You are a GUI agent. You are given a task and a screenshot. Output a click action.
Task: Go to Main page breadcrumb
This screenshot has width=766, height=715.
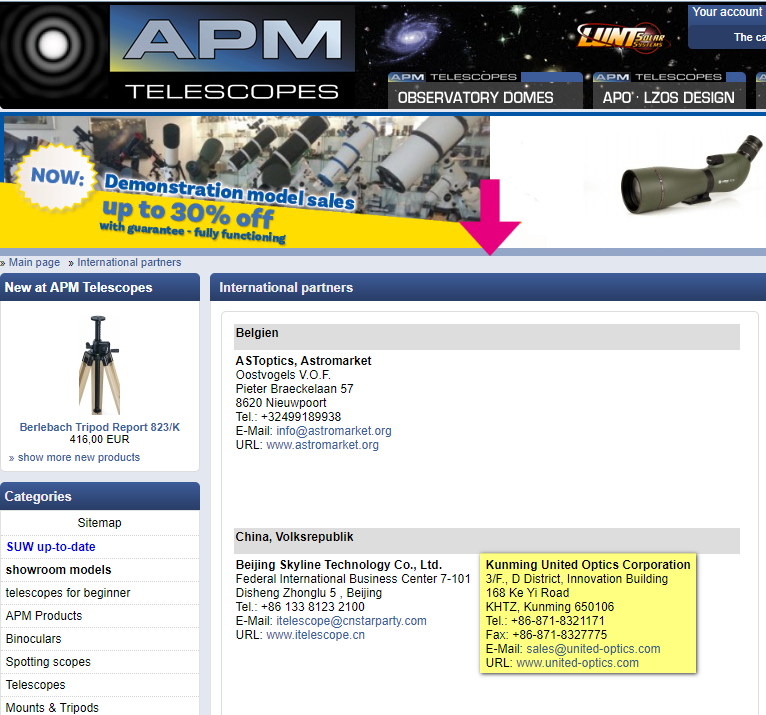click(x=34, y=262)
